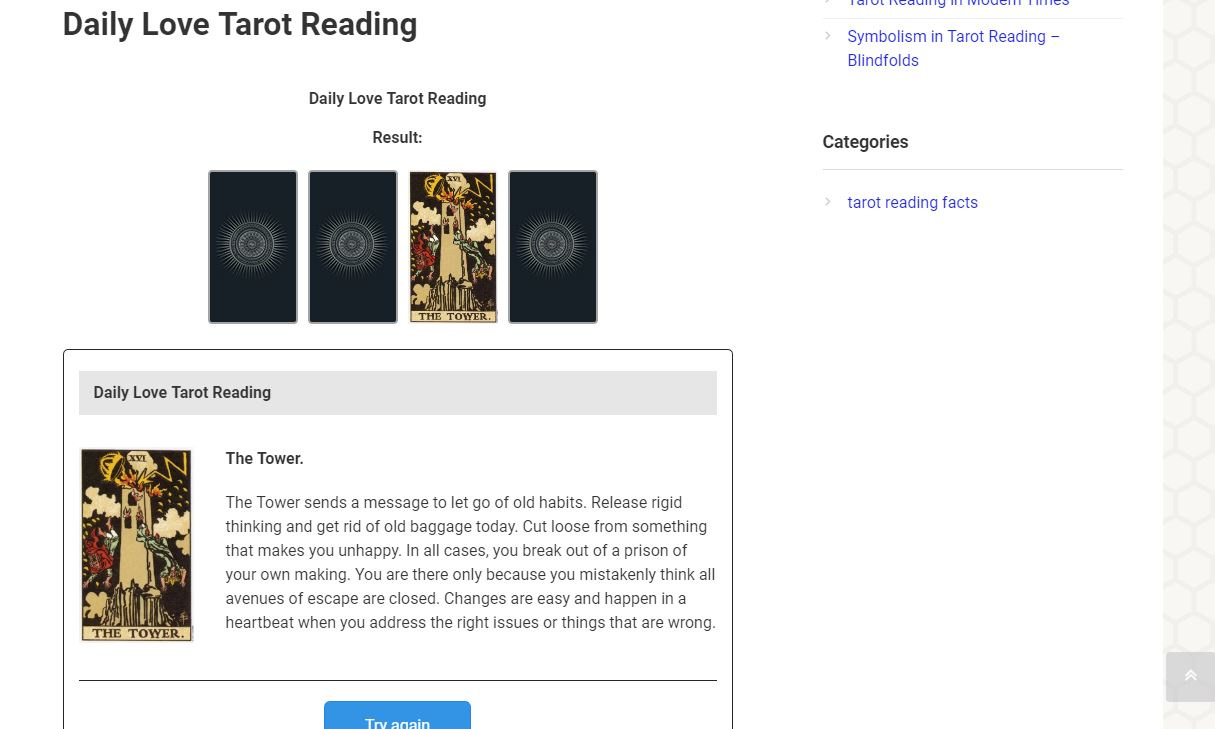Open the tarot reading facts category
Viewport: 1215px width, 729px height.
(912, 202)
